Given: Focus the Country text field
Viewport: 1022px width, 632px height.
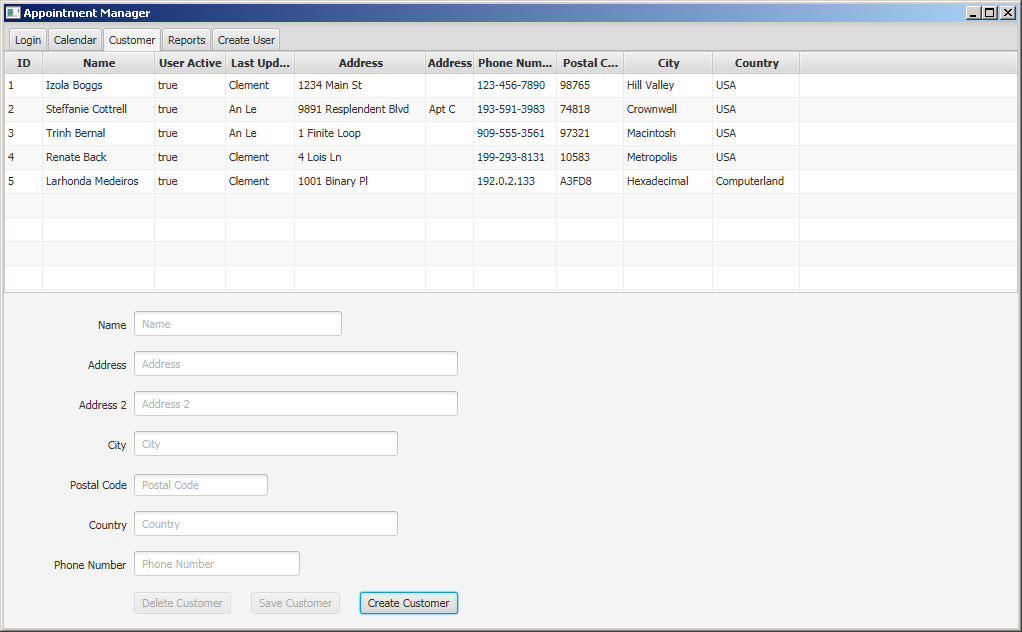Looking at the screenshot, I should pos(266,524).
